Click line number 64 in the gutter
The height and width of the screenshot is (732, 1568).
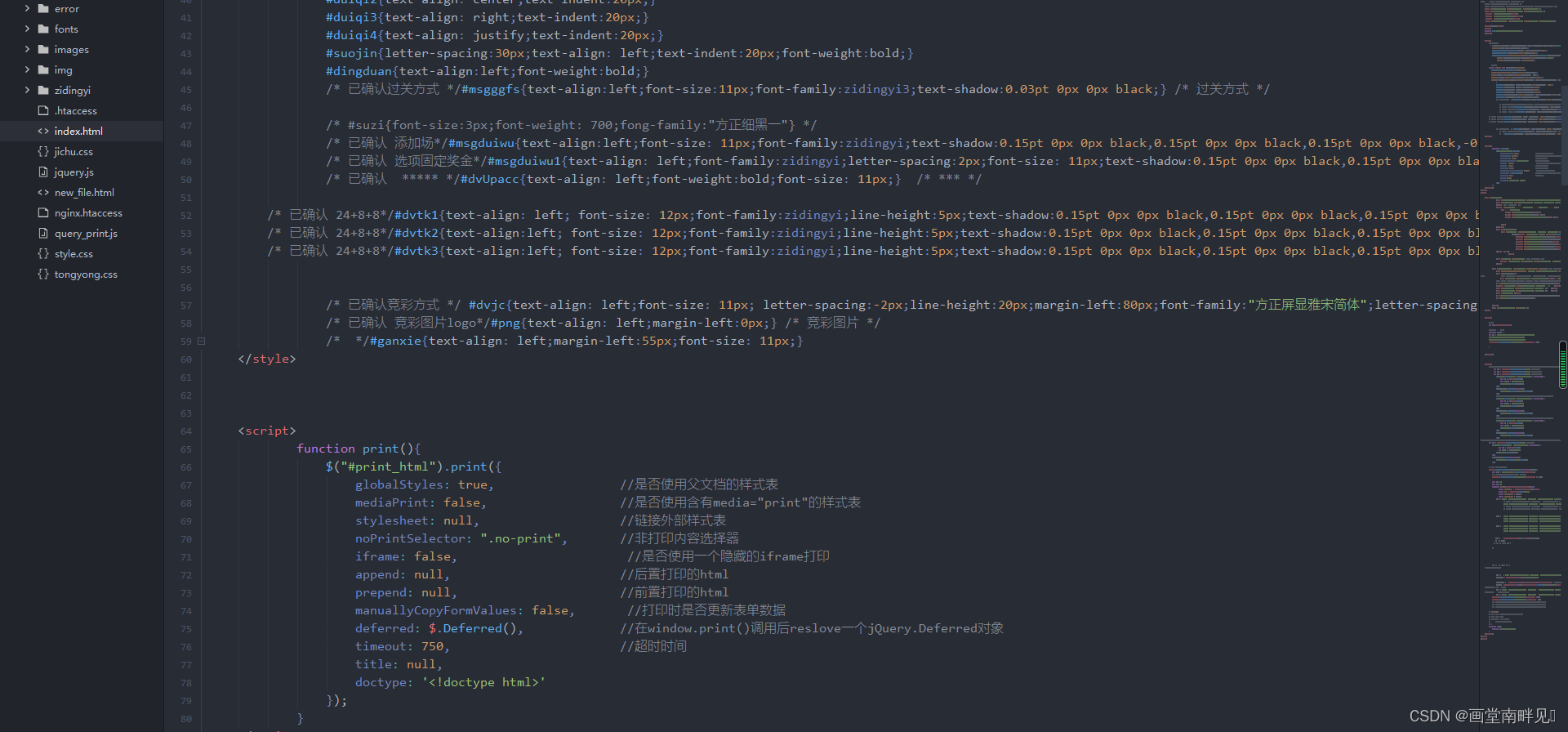(186, 431)
